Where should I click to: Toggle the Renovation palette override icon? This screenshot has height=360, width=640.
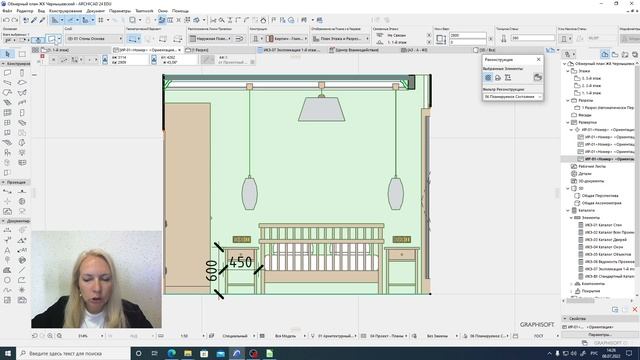(x=538, y=78)
